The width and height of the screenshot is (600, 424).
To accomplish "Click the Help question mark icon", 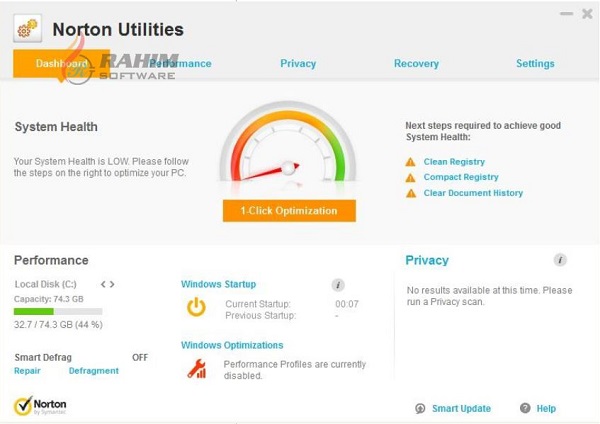I will coord(525,408).
